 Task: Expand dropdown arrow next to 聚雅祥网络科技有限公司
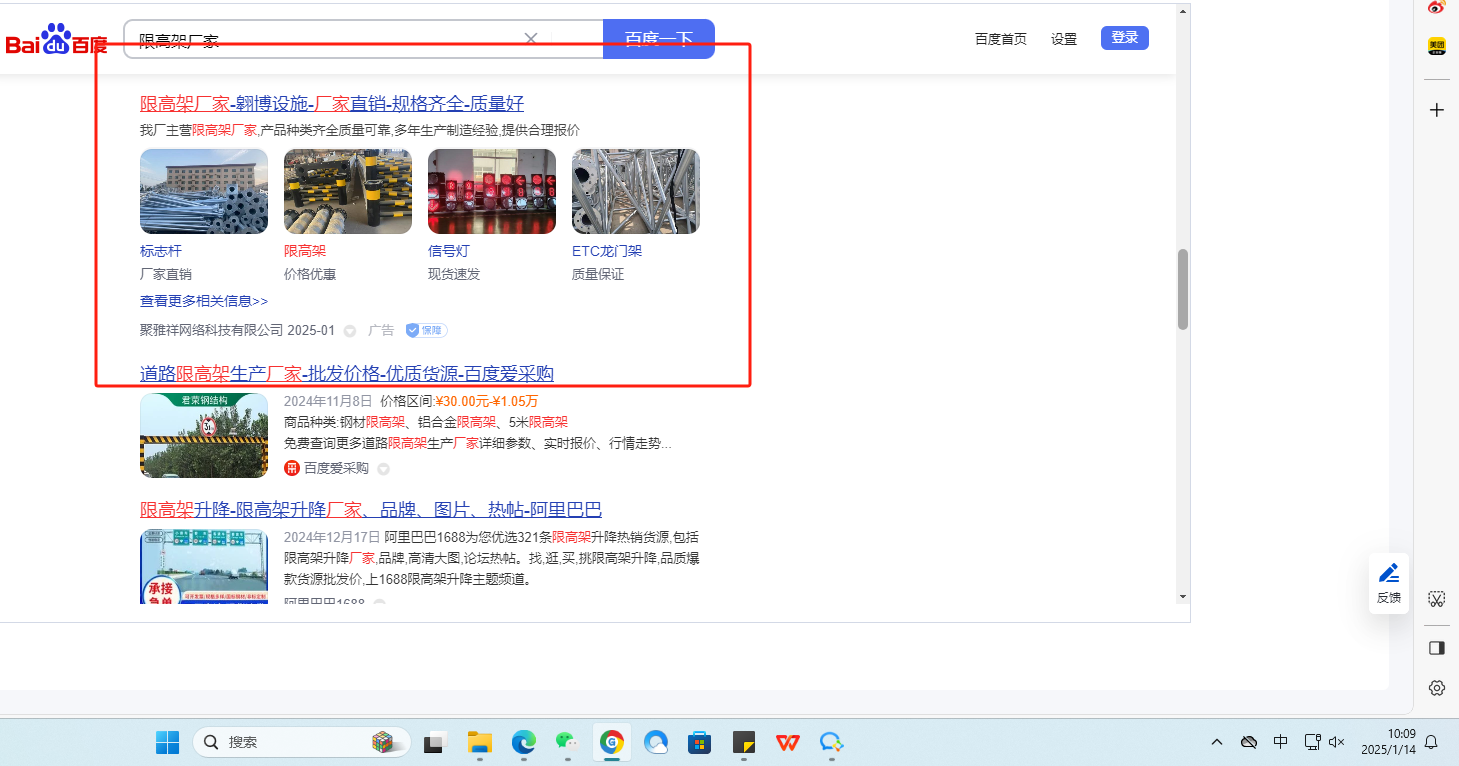click(x=350, y=331)
